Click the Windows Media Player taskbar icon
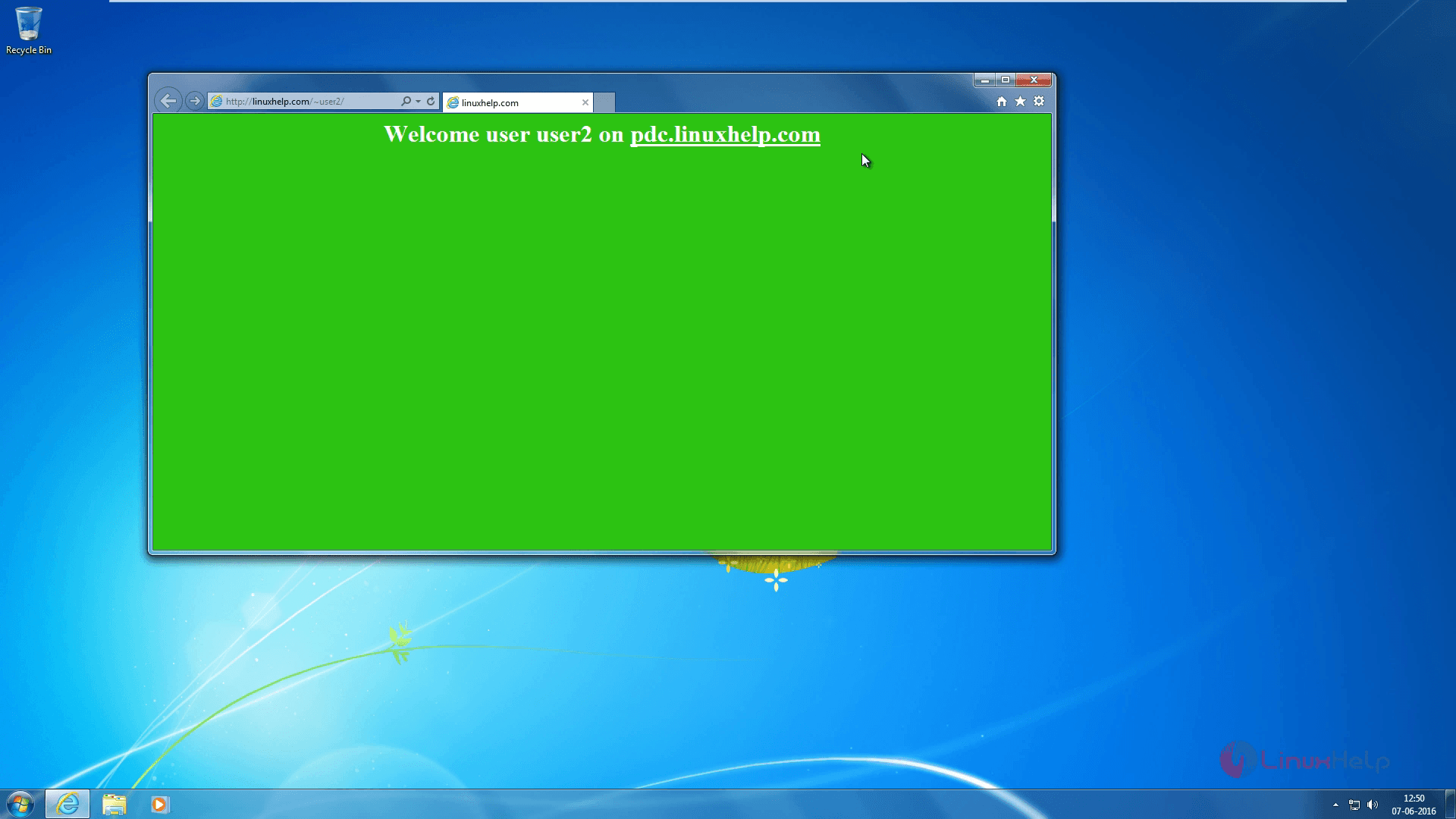 pyautogui.click(x=159, y=804)
